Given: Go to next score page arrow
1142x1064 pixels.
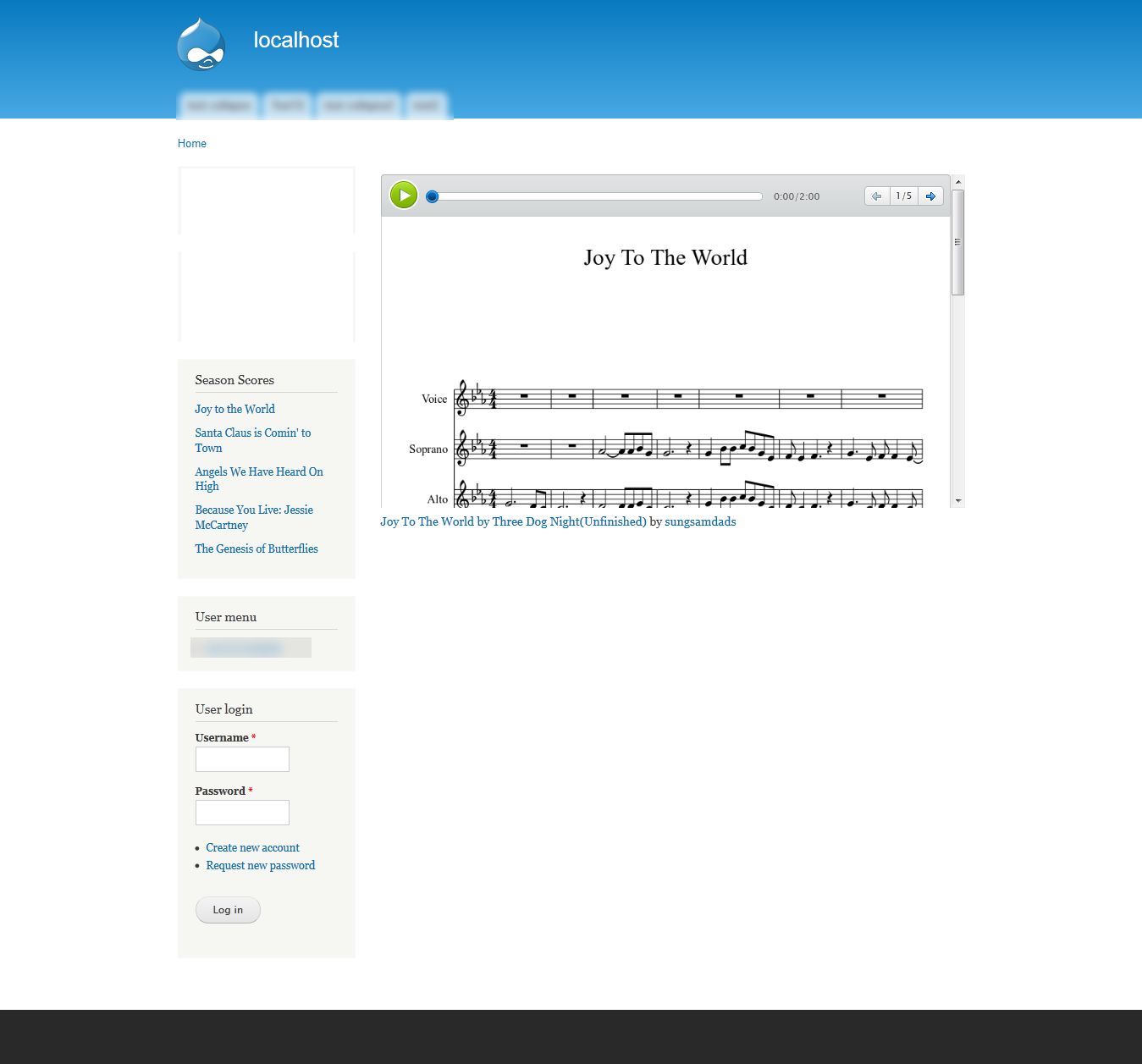Looking at the screenshot, I should [930, 196].
